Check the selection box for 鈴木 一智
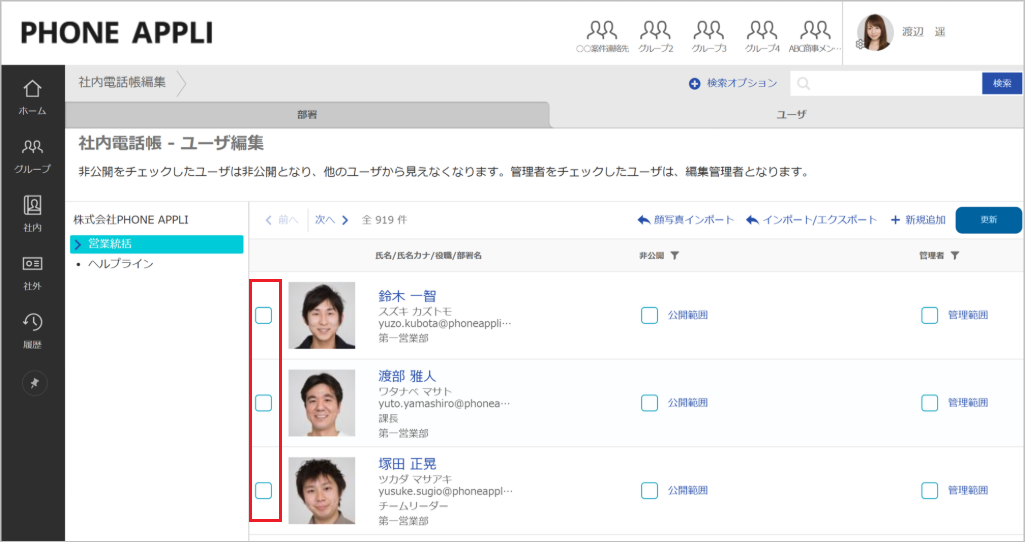1025x542 pixels. coord(263,316)
